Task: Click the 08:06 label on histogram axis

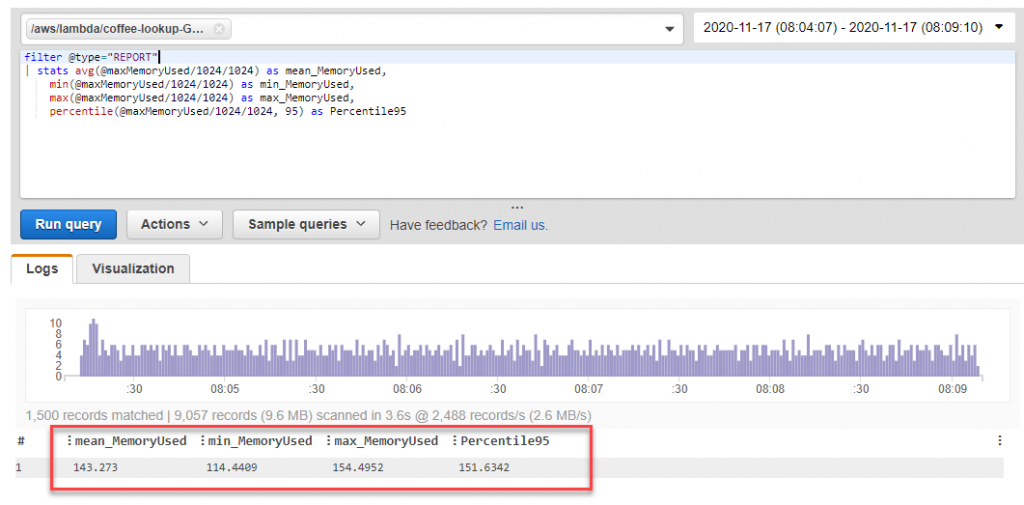Action: click(x=406, y=389)
